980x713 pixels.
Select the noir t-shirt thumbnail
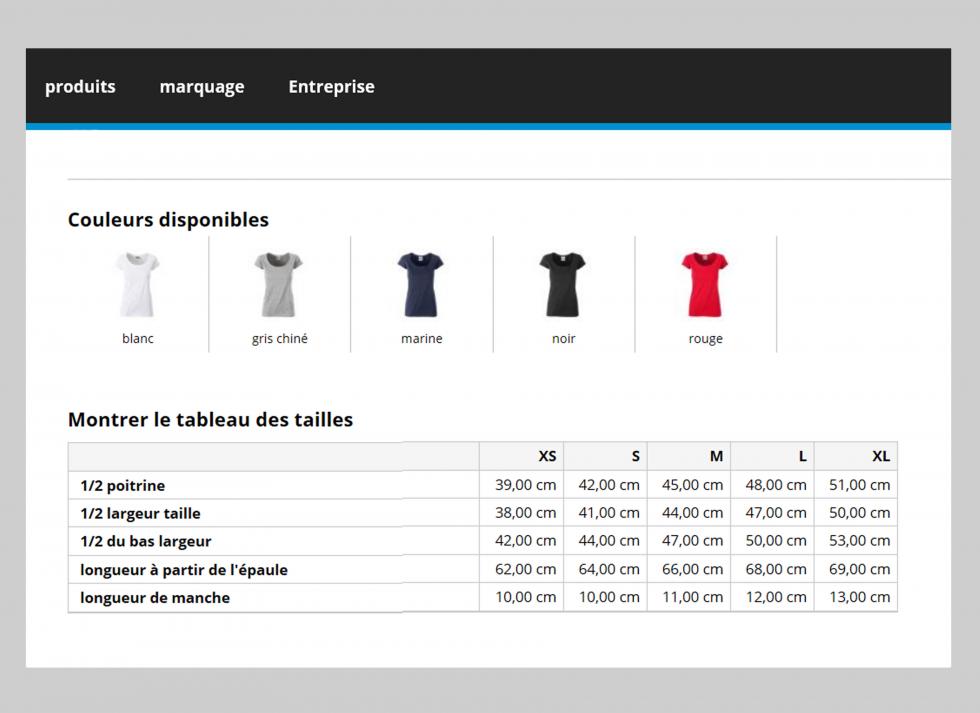coord(562,284)
